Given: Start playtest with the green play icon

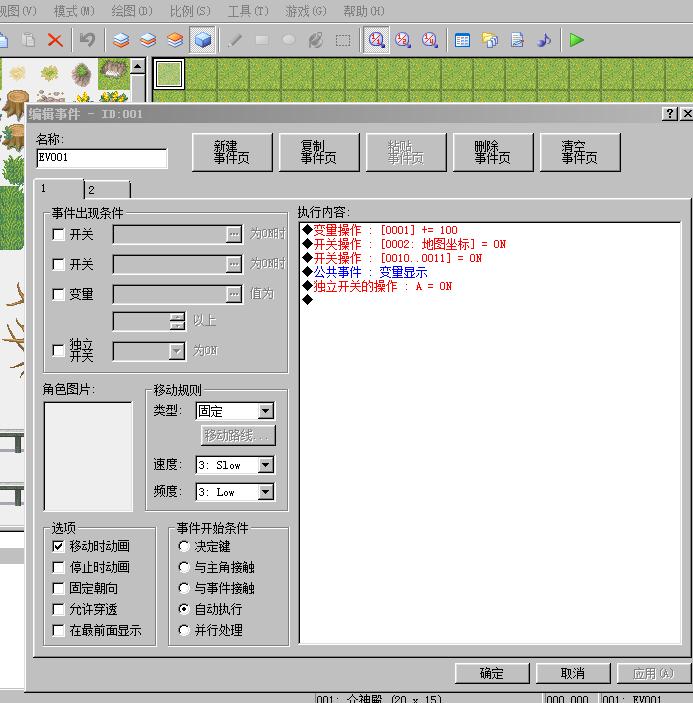Looking at the screenshot, I should (x=576, y=40).
